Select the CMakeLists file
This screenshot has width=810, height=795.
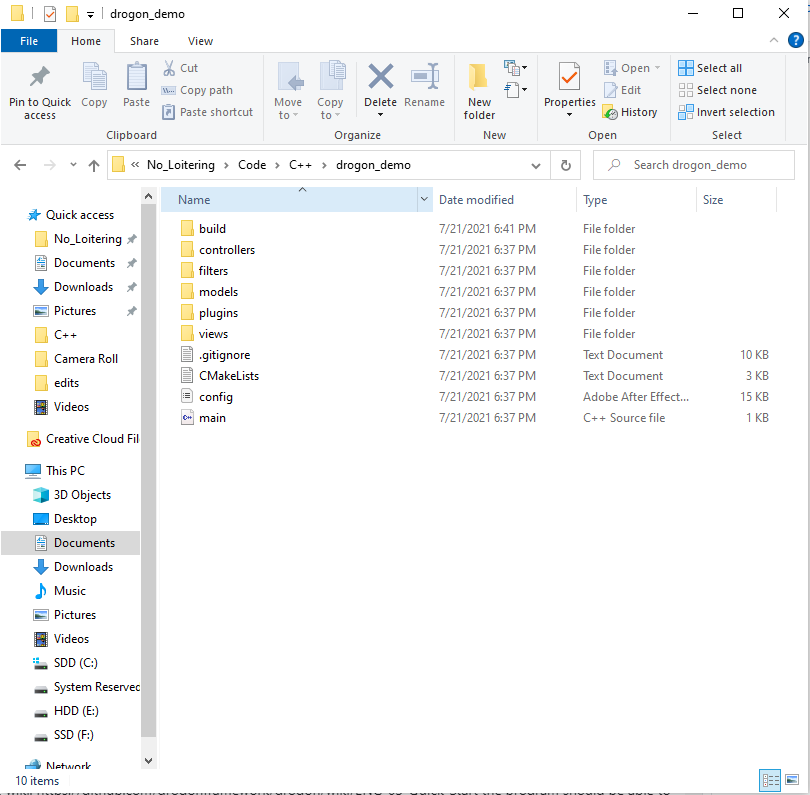(x=229, y=376)
